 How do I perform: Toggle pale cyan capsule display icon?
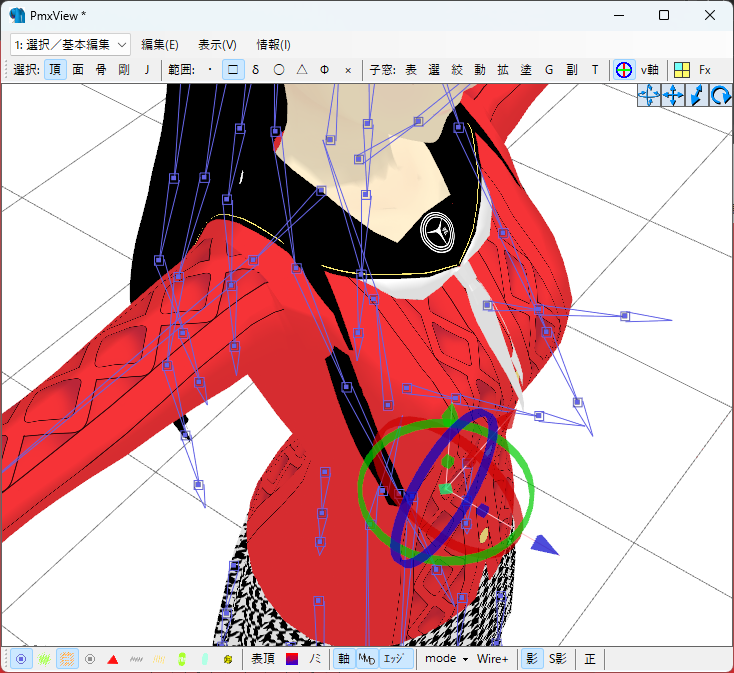[205, 659]
